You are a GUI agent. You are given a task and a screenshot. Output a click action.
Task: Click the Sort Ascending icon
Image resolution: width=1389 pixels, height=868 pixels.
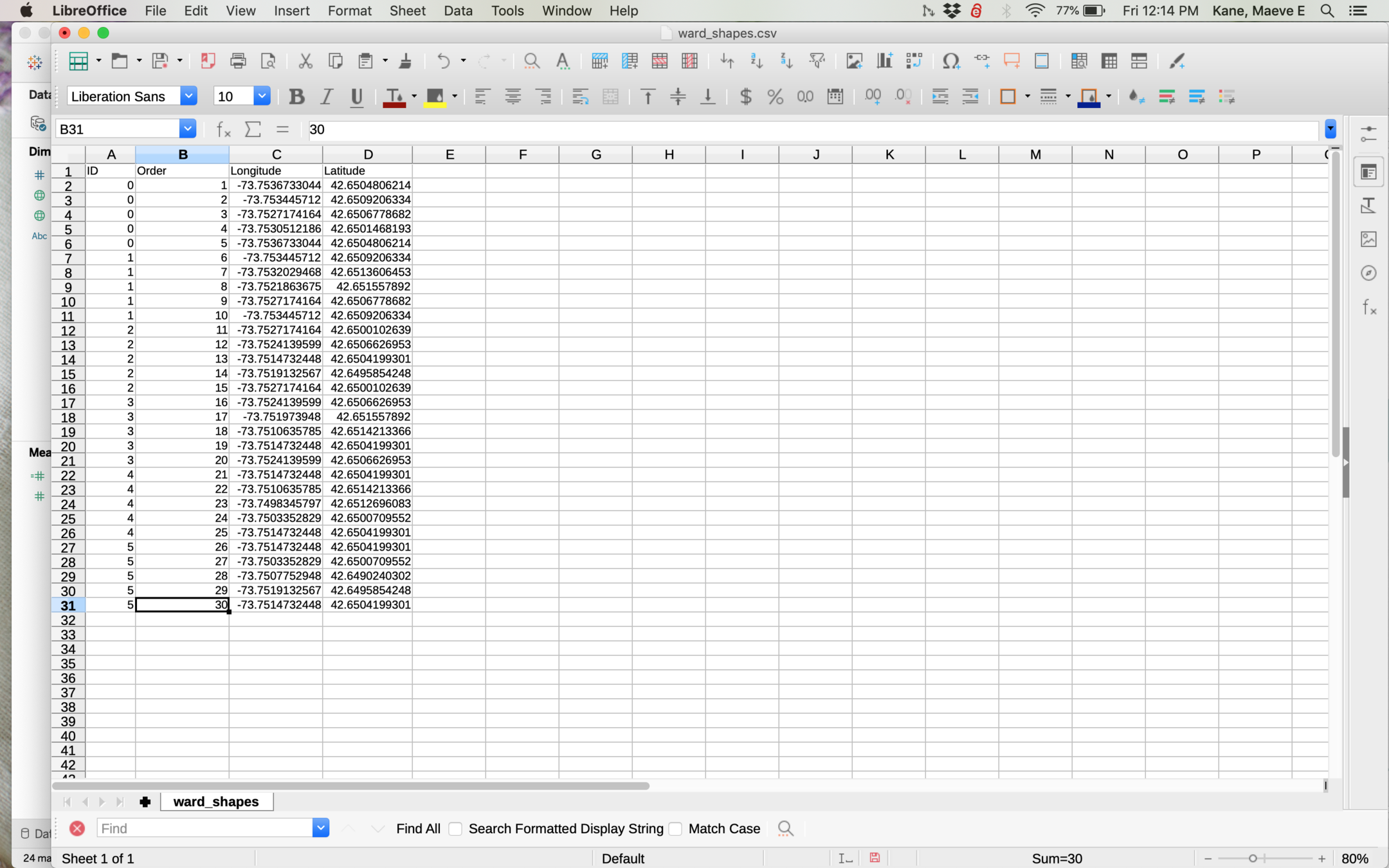pos(756,61)
